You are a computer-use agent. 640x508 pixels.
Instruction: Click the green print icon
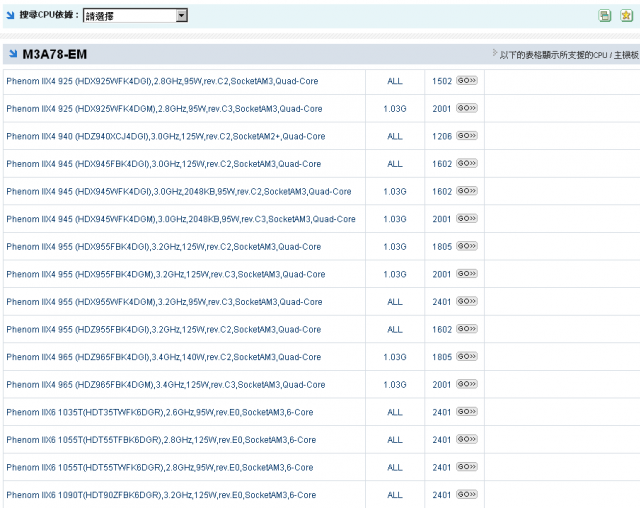[x=604, y=16]
